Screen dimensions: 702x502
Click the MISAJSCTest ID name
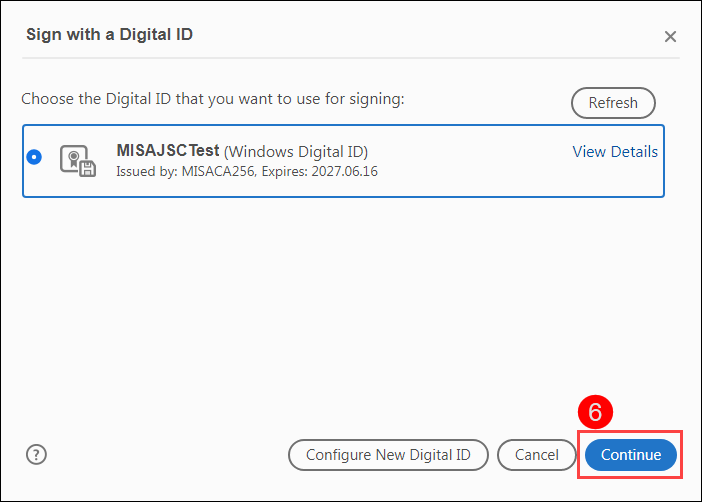point(168,152)
